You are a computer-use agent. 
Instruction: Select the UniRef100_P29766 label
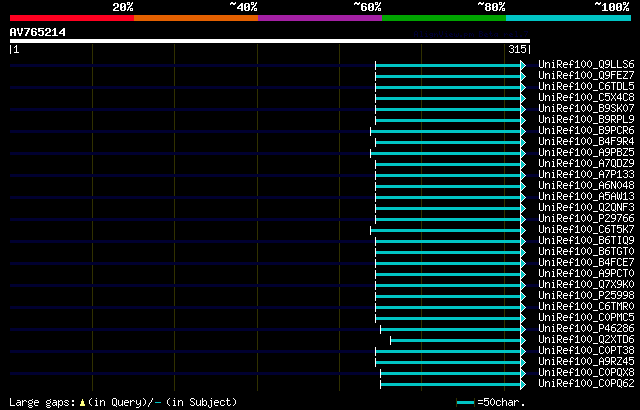click(x=586, y=219)
